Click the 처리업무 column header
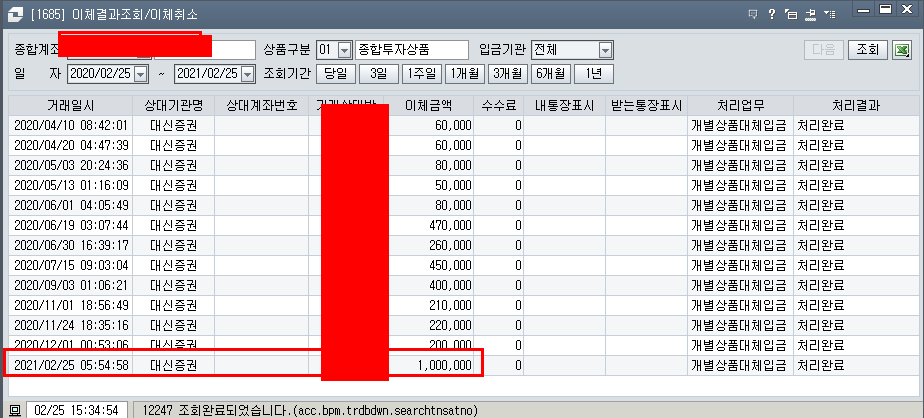Image resolution: width=924 pixels, height=418 pixels. (740, 106)
